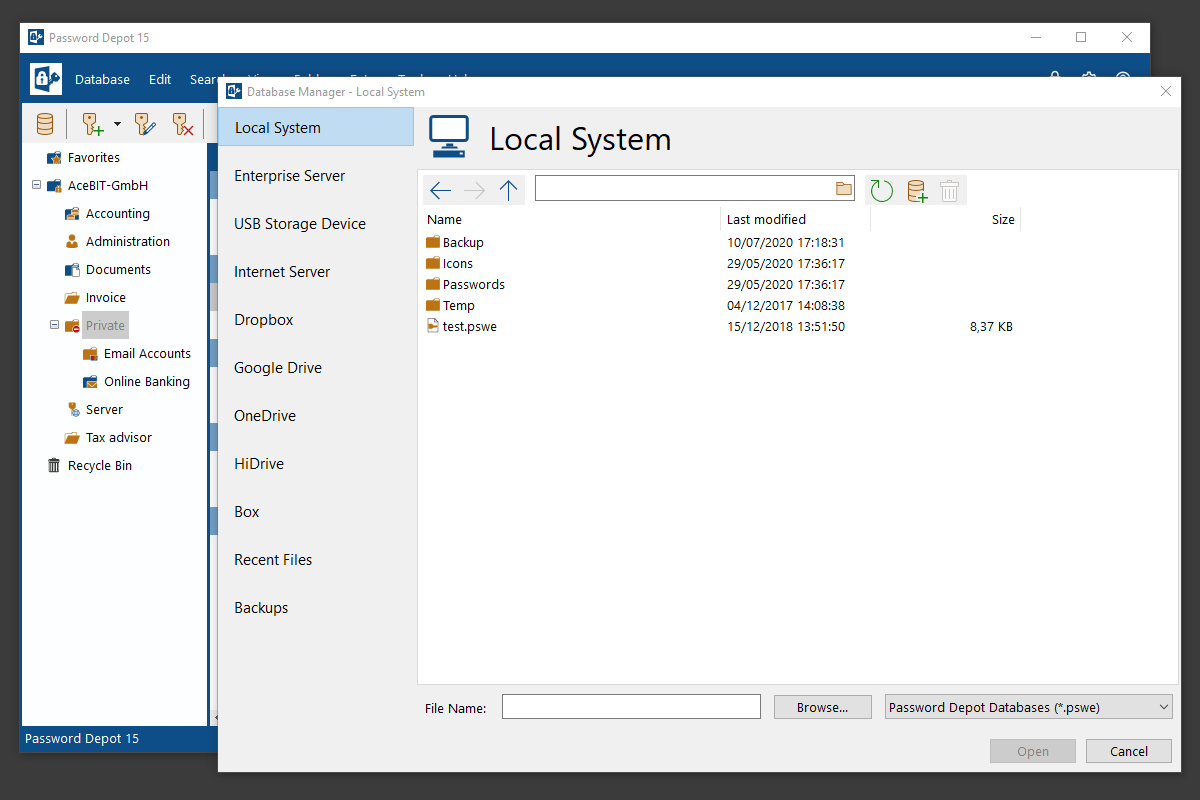Click the folder icon in path field
Screen dimensions: 1200x800
point(843,188)
